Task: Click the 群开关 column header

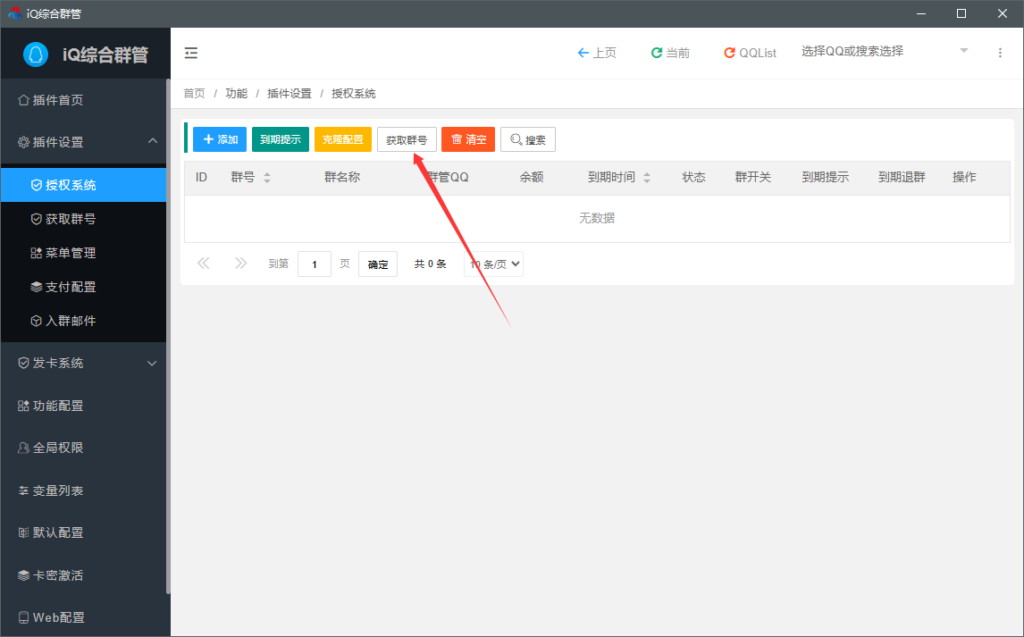Action: pyautogui.click(x=753, y=177)
